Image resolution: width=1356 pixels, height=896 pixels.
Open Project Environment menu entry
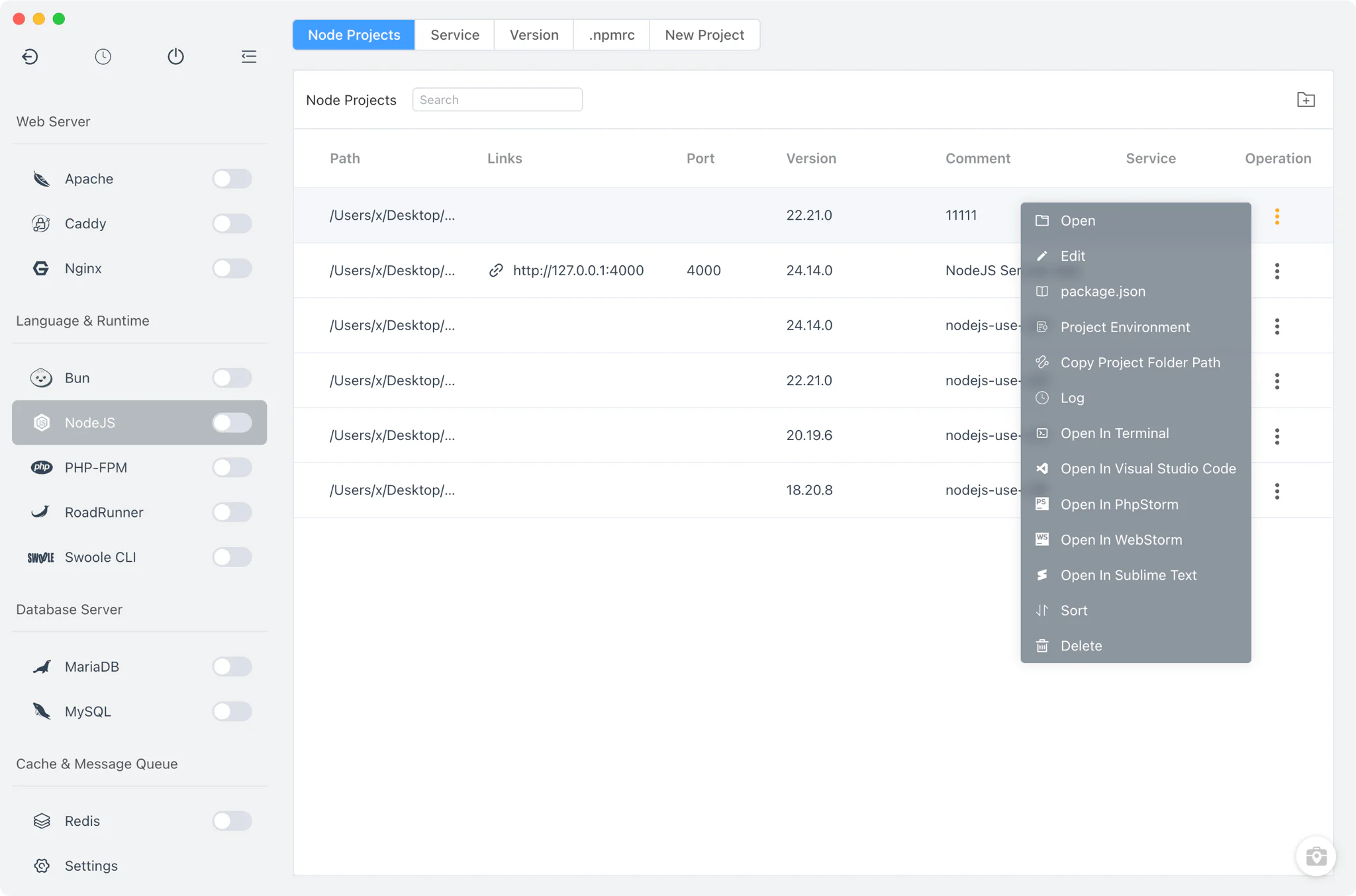[1136, 327]
